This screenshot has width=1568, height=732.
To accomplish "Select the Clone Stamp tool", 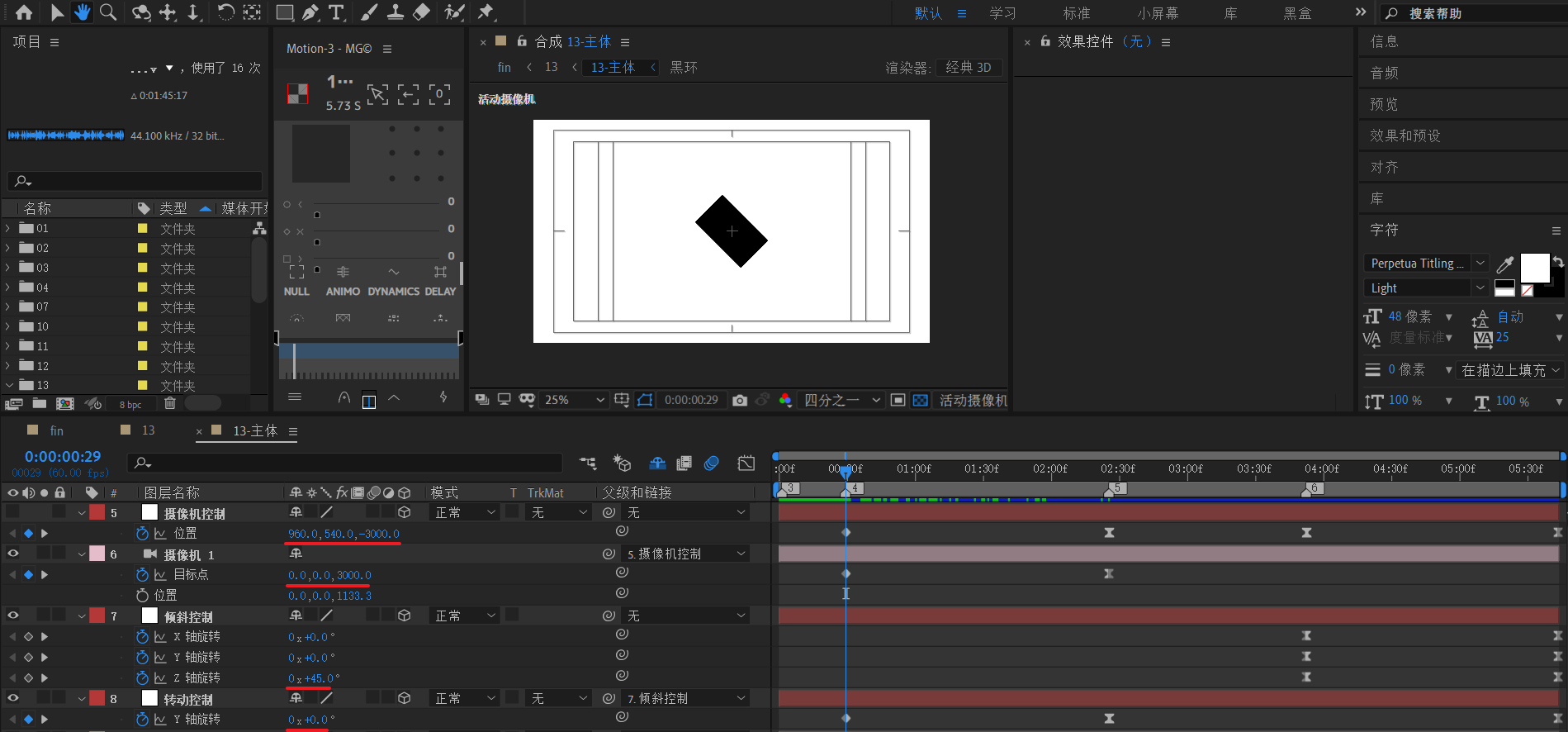I will click(x=396, y=12).
